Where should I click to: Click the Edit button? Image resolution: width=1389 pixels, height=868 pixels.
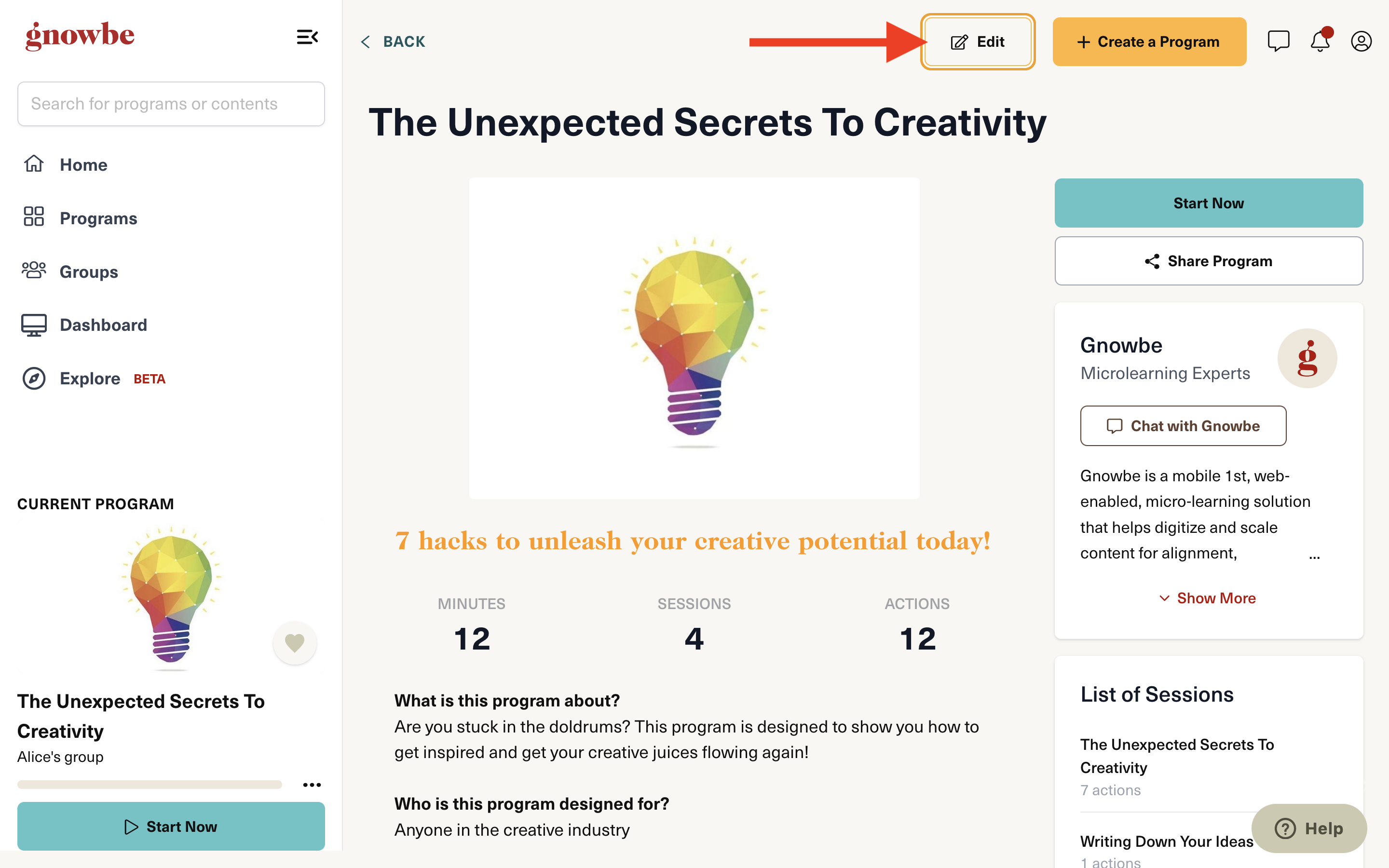tap(978, 41)
